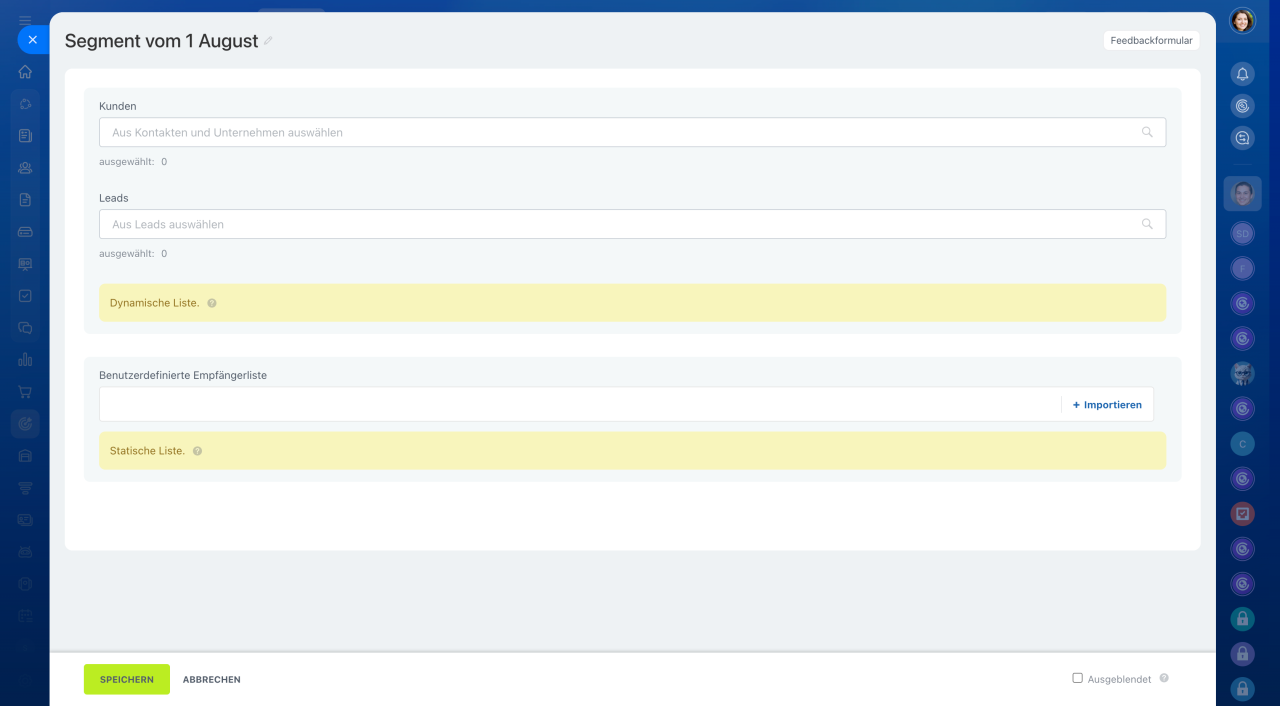Open the teal lock chat in right panel
The width and height of the screenshot is (1280, 706).
click(1242, 619)
